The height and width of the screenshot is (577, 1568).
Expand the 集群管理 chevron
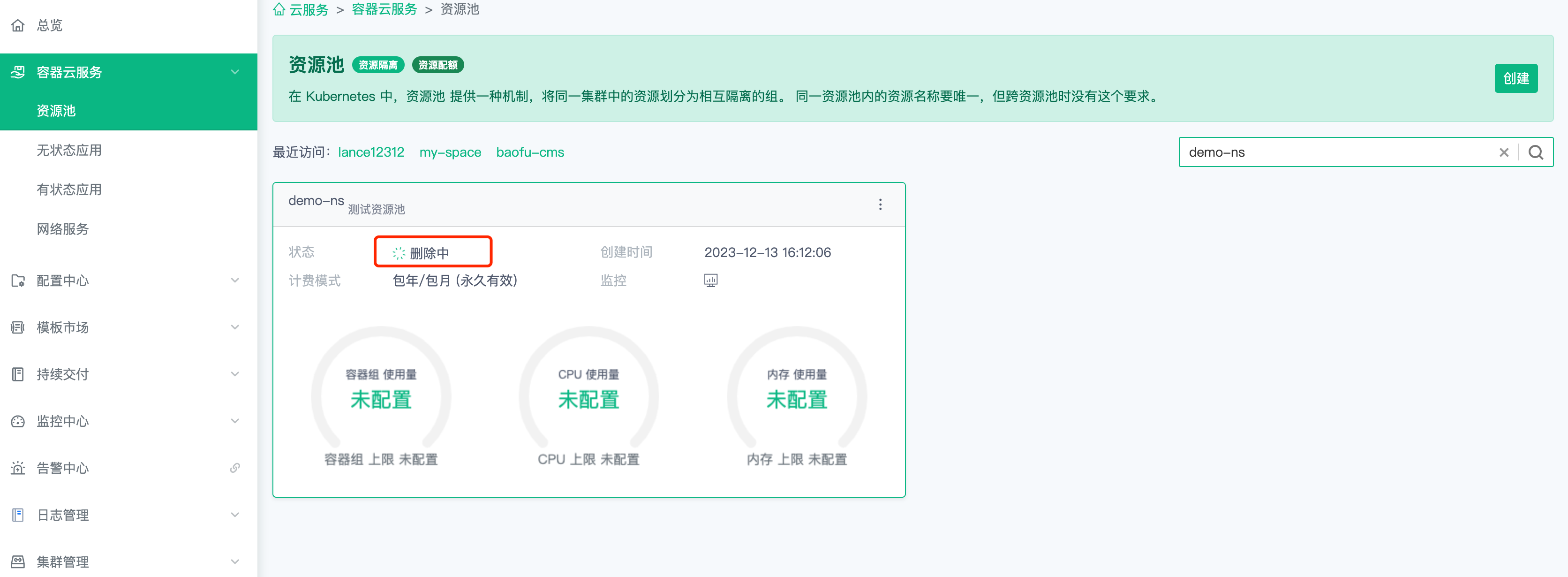tap(235, 562)
